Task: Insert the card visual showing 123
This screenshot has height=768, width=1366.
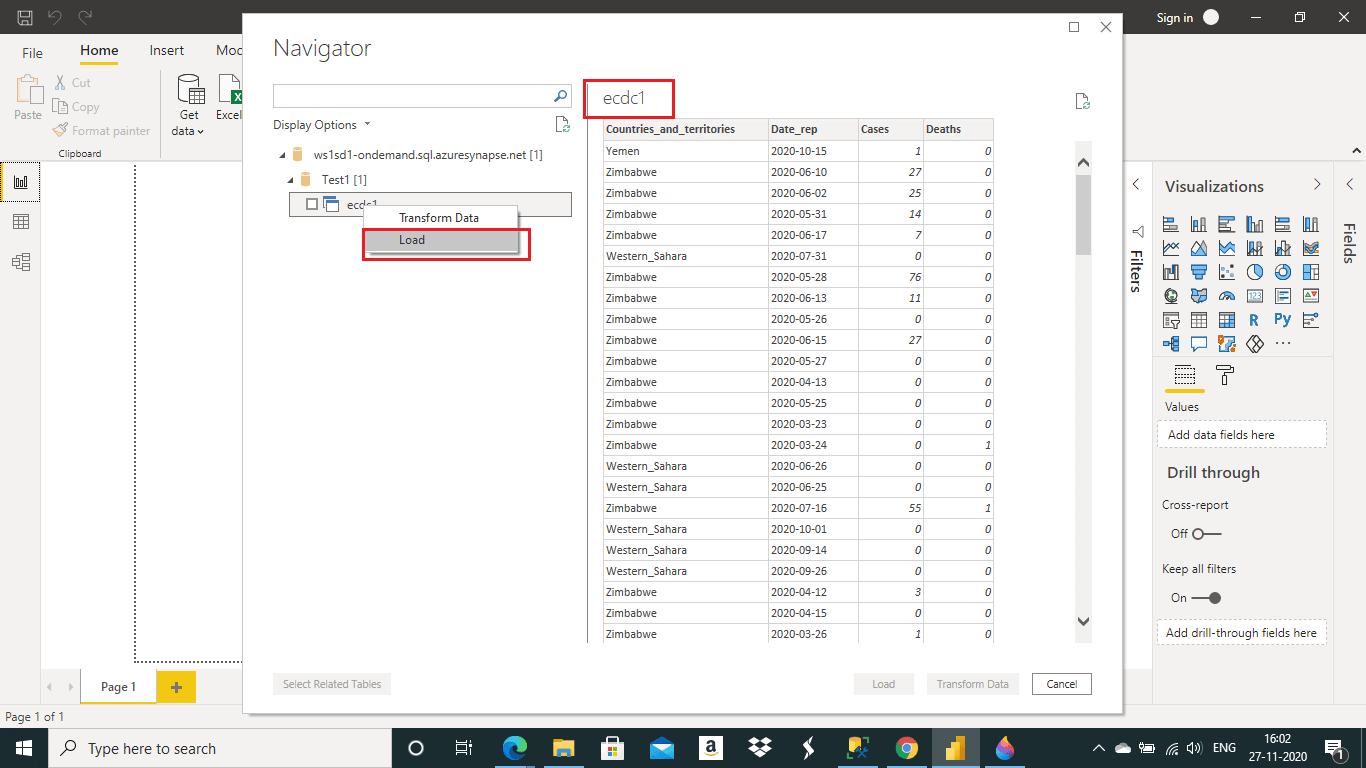Action: 1255,296
